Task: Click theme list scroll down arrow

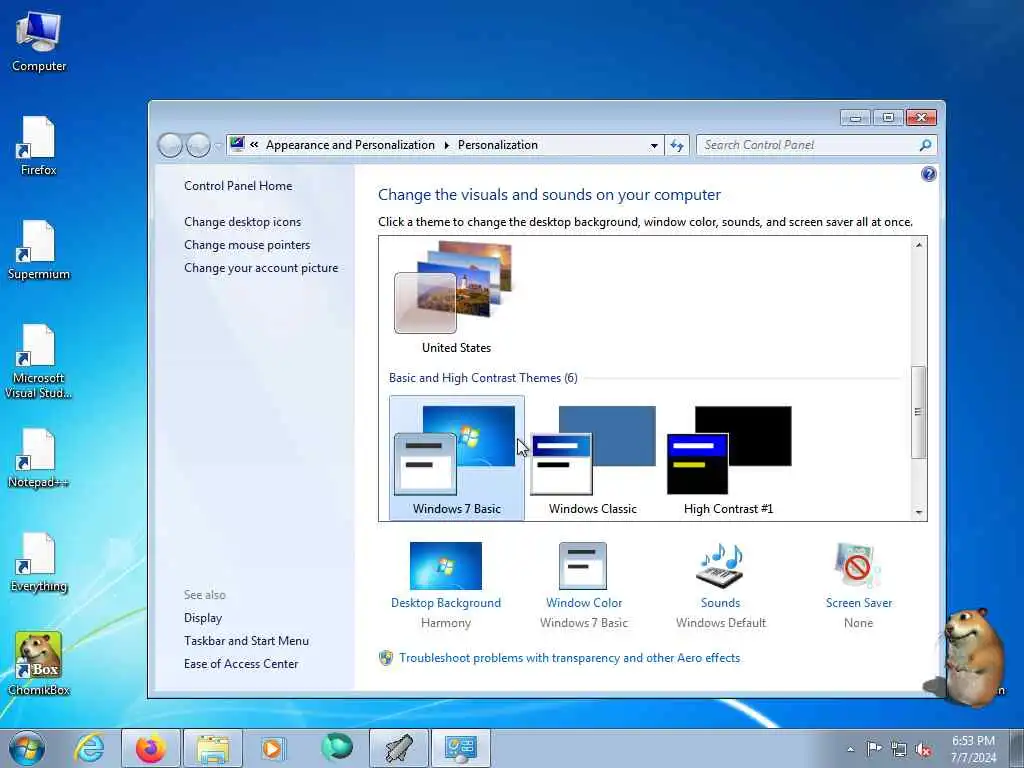Action: pyautogui.click(x=919, y=513)
